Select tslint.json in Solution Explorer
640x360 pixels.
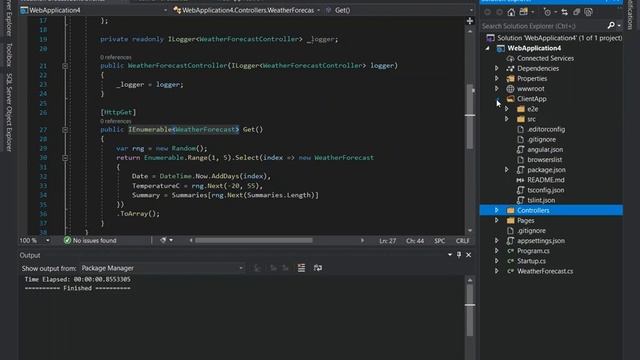pos(541,200)
